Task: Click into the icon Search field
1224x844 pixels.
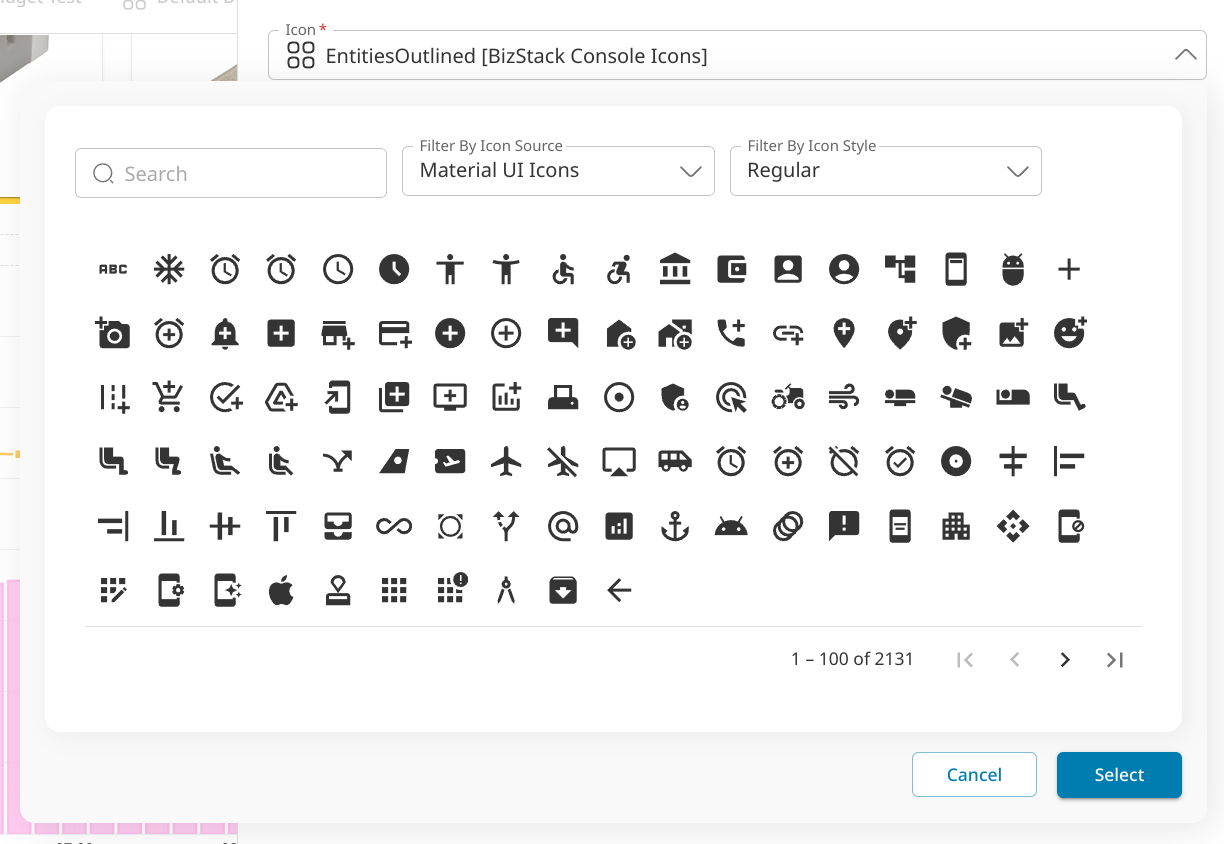Action: (x=240, y=174)
